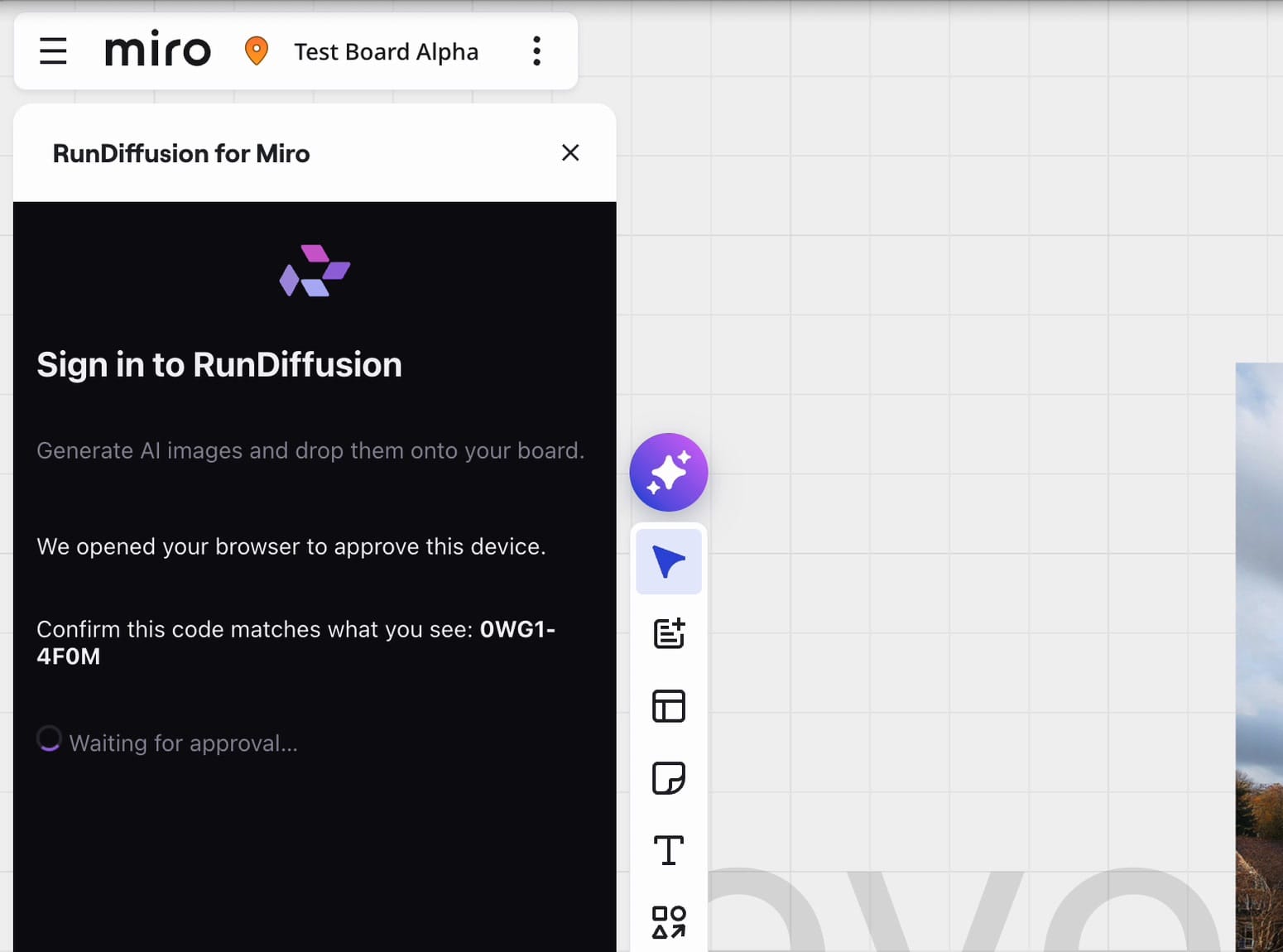This screenshot has width=1283, height=952.
Task: Click the 'We opened your browser' message
Action: (x=291, y=546)
